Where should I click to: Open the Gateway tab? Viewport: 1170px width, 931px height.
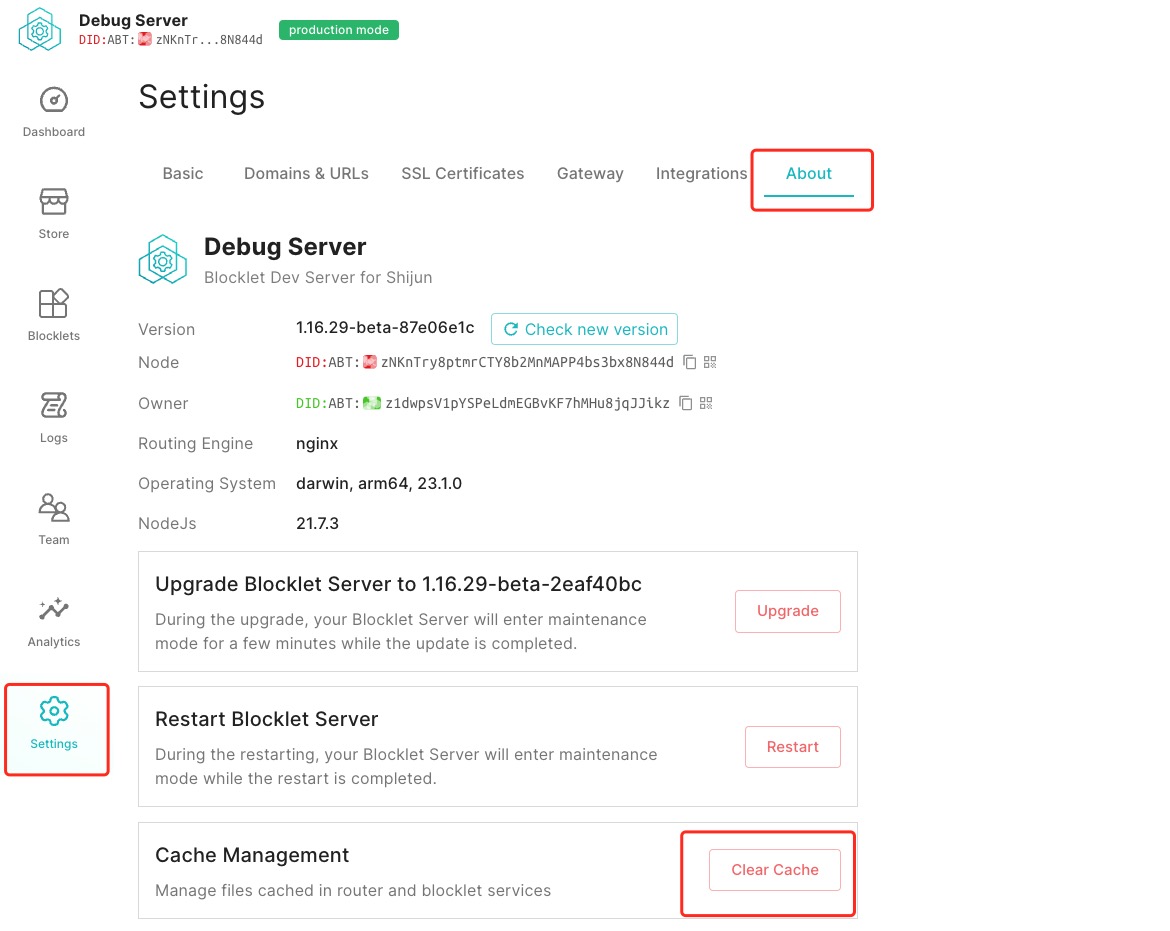coord(590,174)
